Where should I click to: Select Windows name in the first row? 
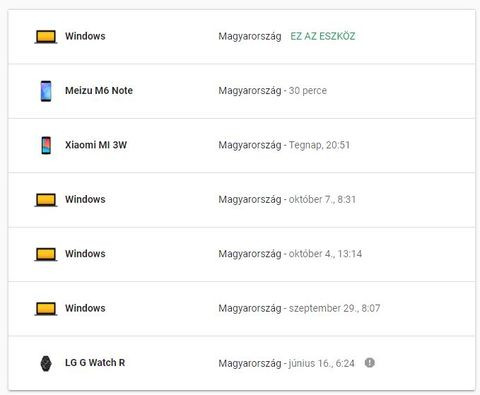tap(85, 36)
